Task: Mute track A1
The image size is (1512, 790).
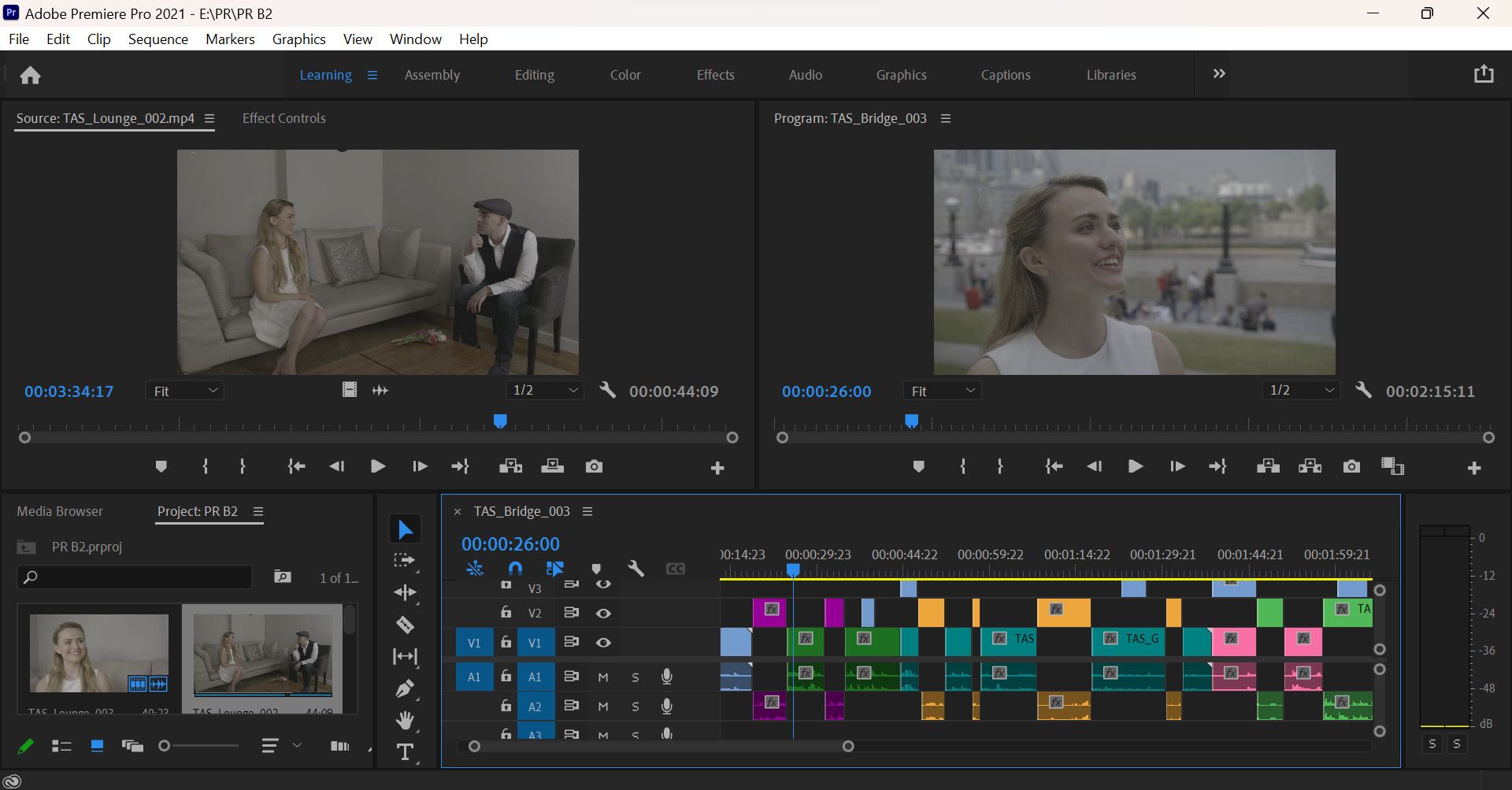Action: [603, 677]
